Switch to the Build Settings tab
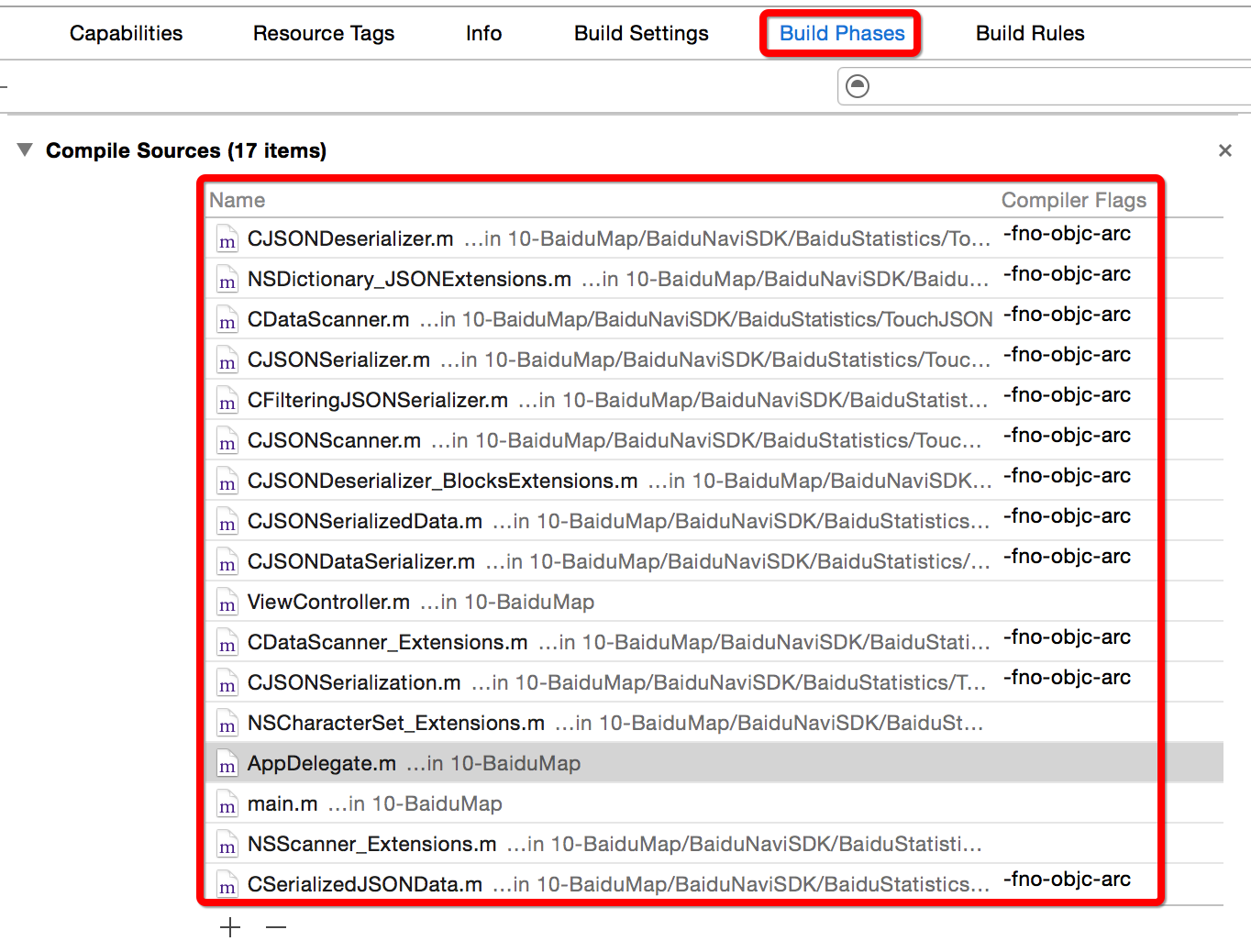This screenshot has height=952, width=1251. (x=641, y=34)
